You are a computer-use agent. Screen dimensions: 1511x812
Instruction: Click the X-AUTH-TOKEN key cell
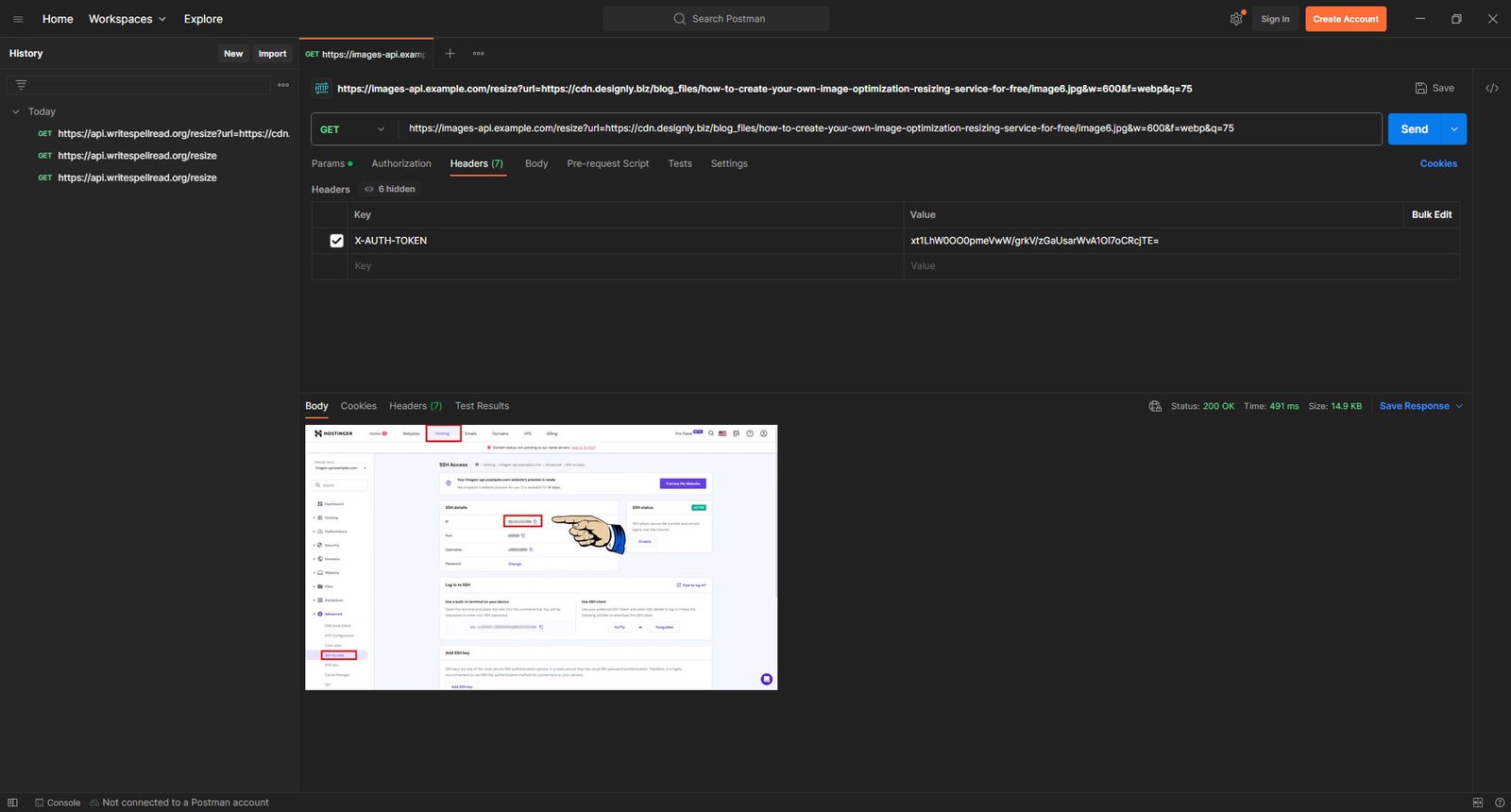(625, 241)
